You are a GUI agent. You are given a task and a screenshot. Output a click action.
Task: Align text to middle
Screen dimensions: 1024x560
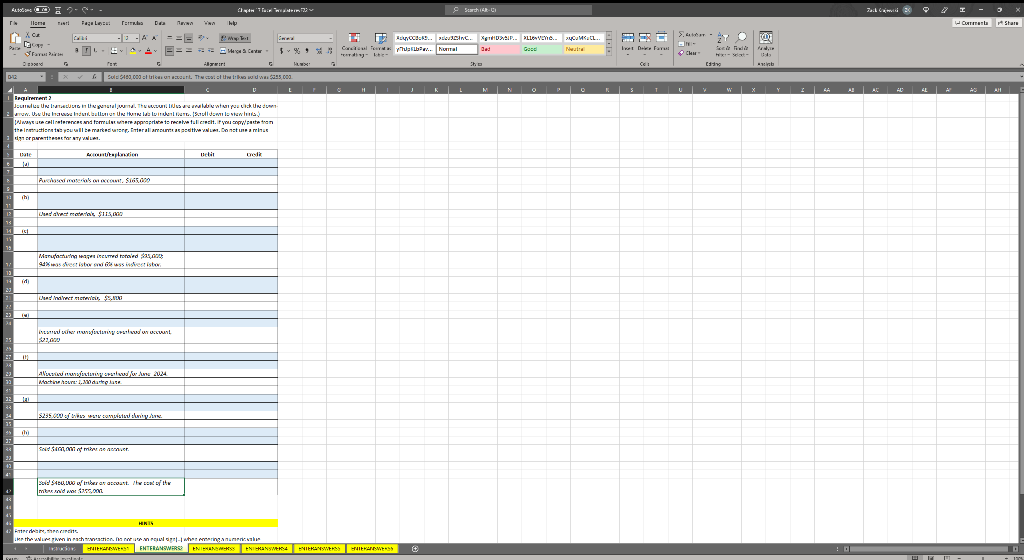point(179,39)
